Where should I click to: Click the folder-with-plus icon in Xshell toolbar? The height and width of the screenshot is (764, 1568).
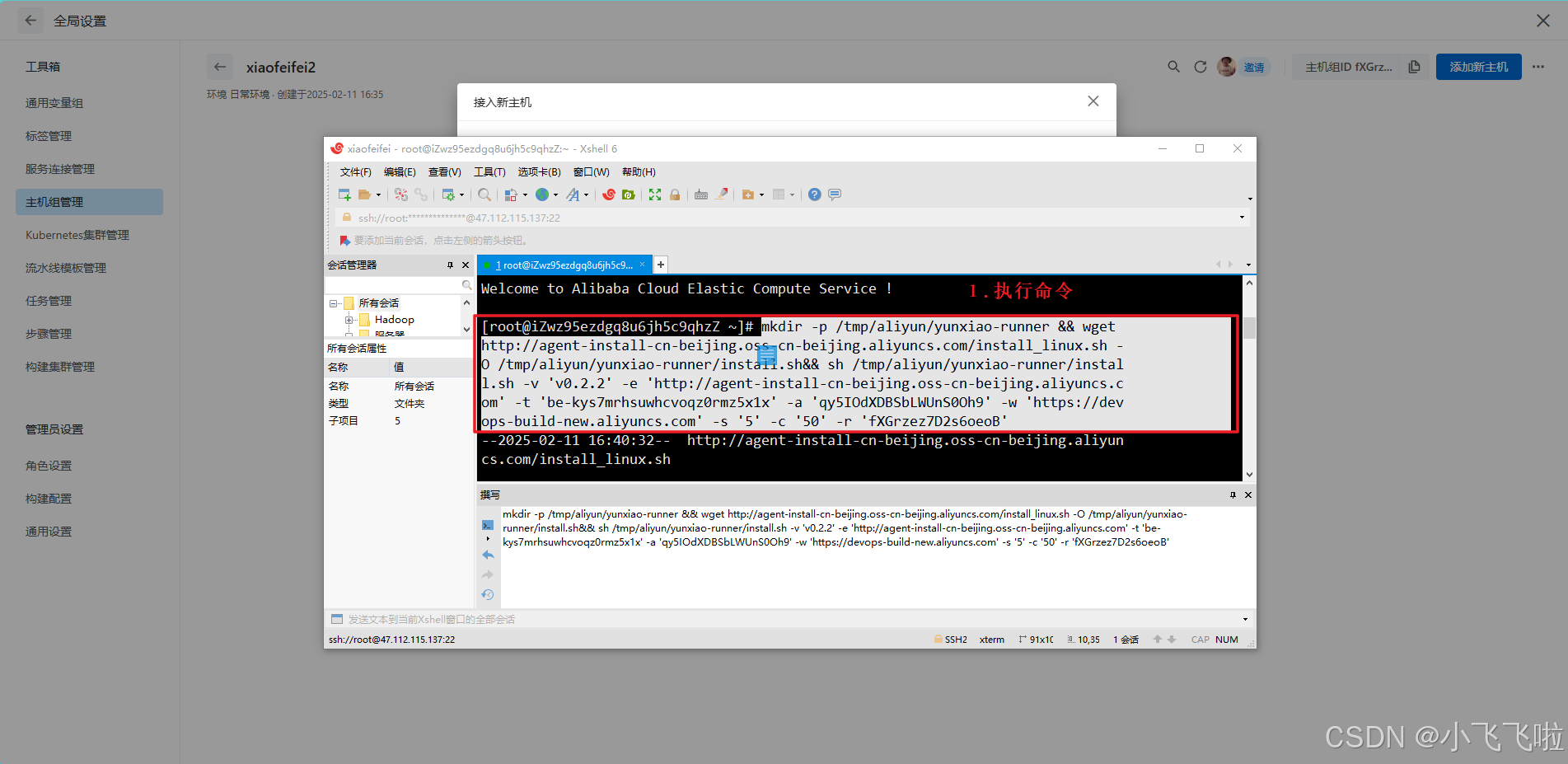[748, 195]
